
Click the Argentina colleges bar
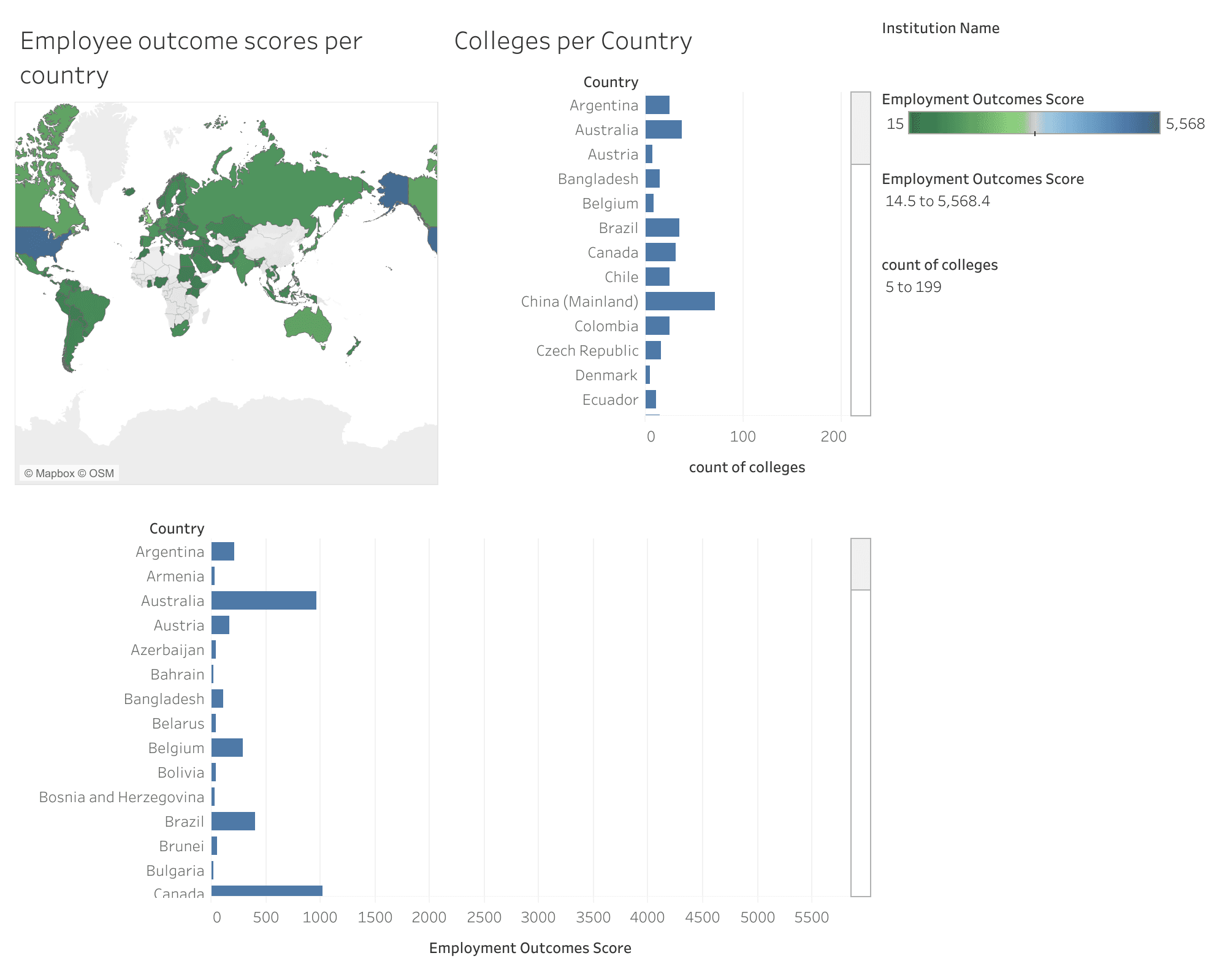click(x=657, y=105)
